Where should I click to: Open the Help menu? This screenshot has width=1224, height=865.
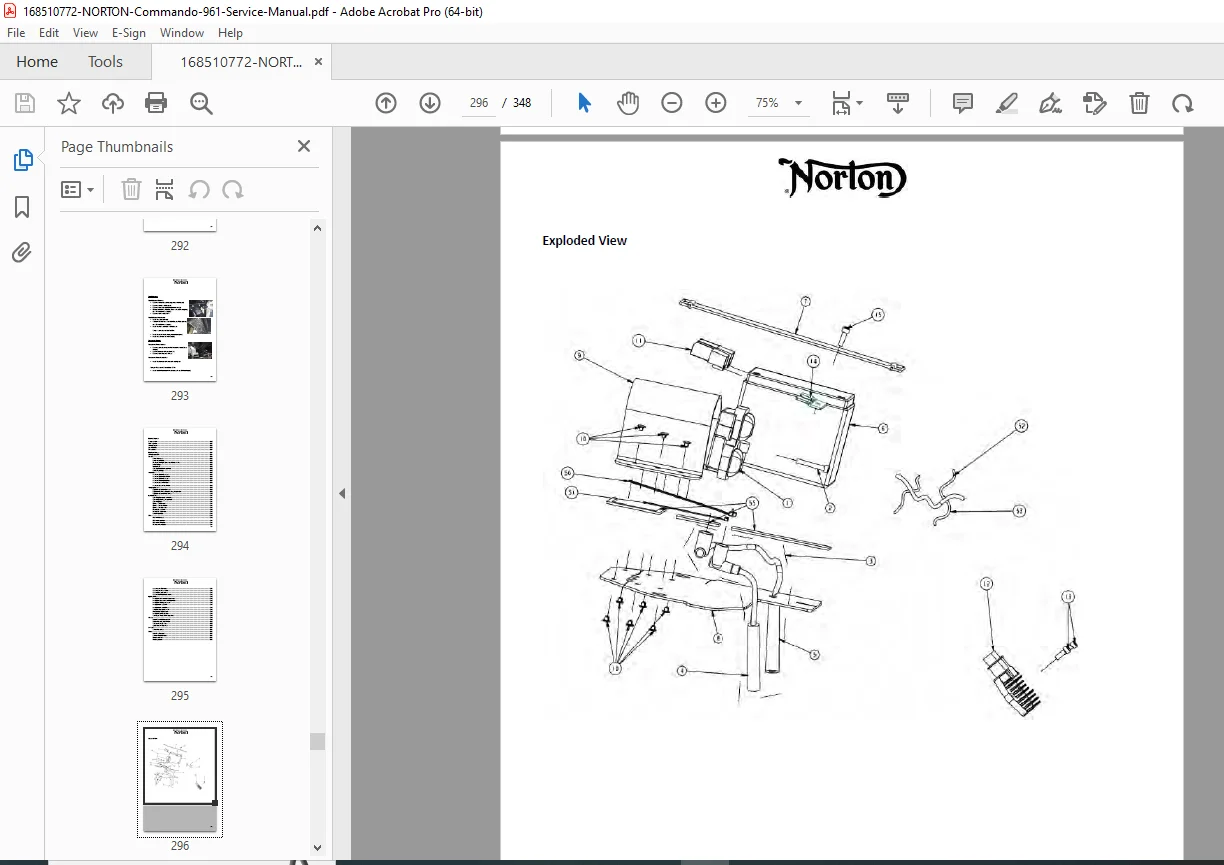coord(230,32)
